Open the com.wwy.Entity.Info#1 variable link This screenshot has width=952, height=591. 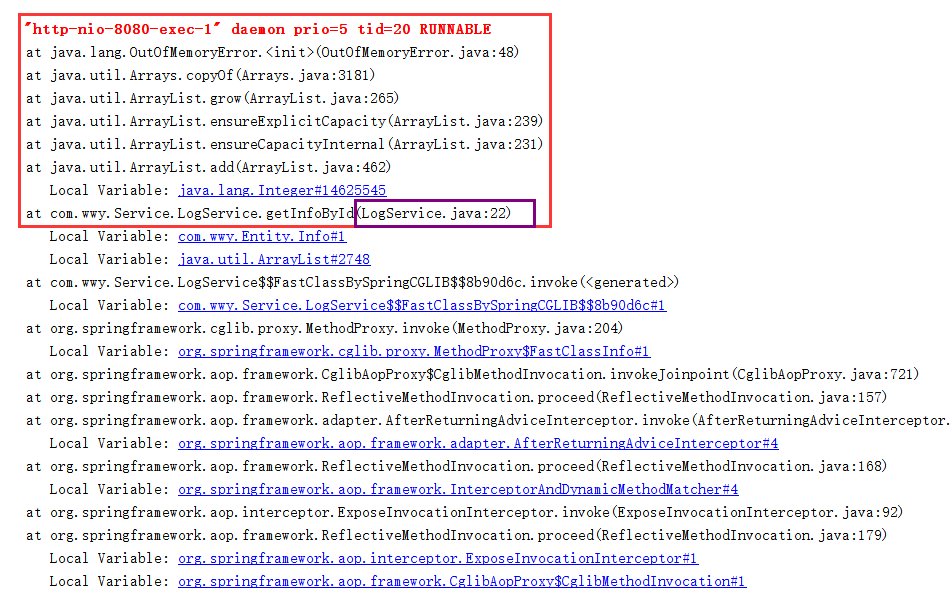point(262,236)
